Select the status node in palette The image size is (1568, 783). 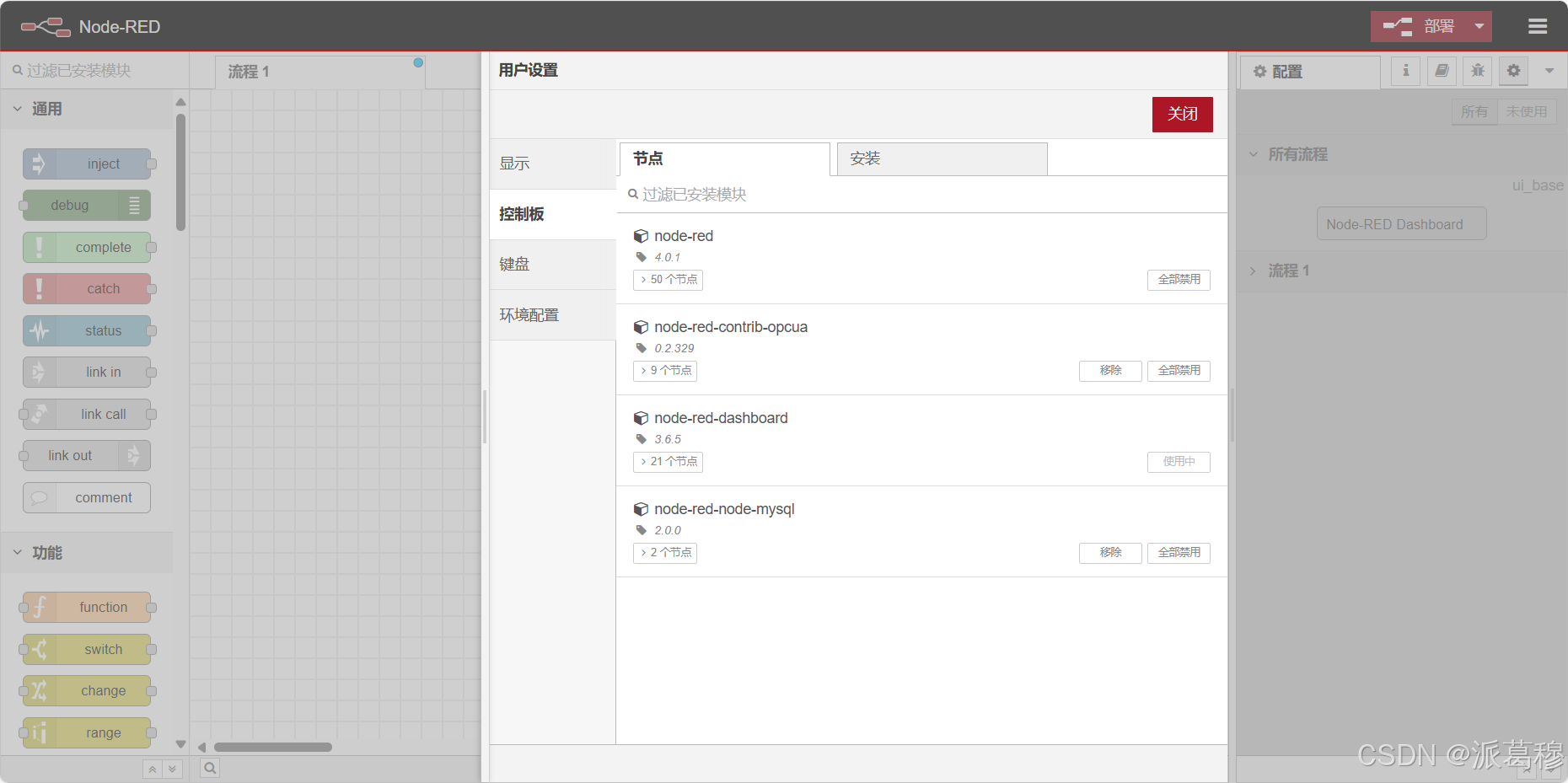[x=87, y=330]
